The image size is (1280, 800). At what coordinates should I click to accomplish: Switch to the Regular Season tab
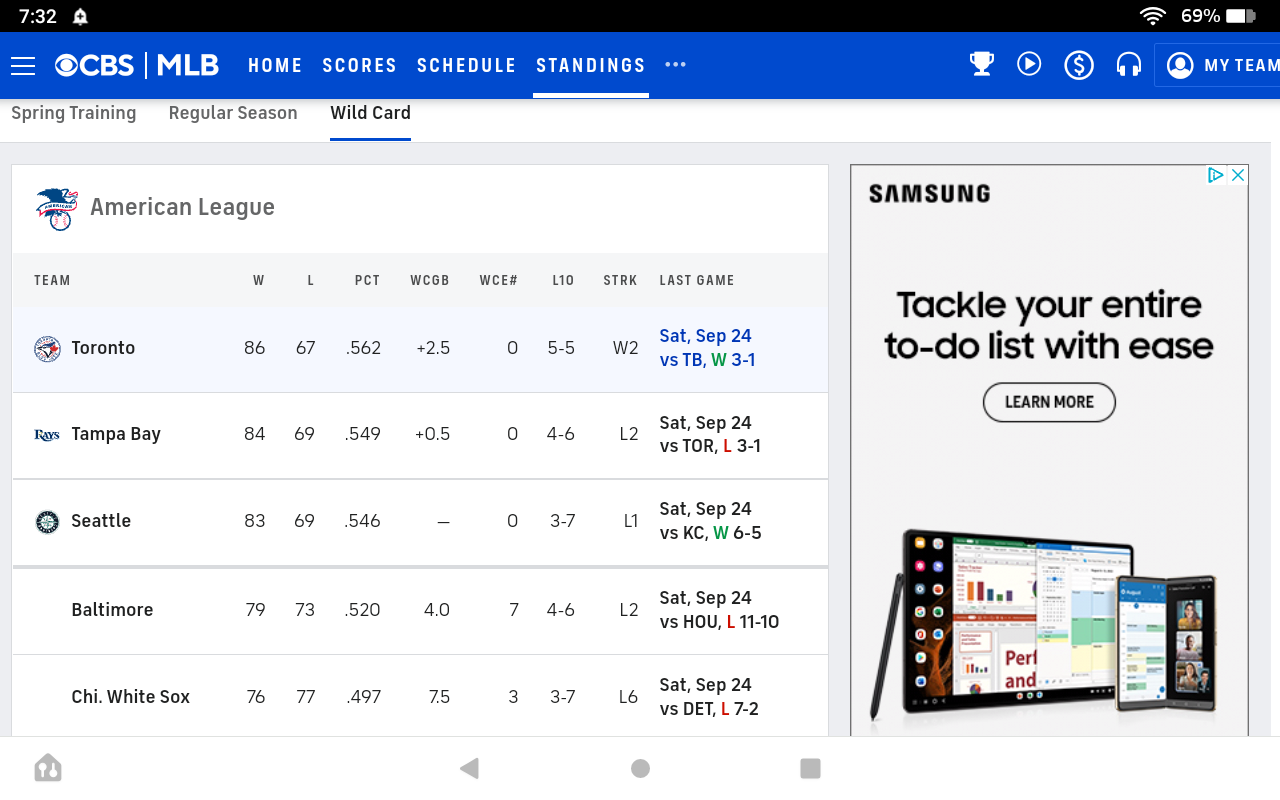pyautogui.click(x=233, y=113)
